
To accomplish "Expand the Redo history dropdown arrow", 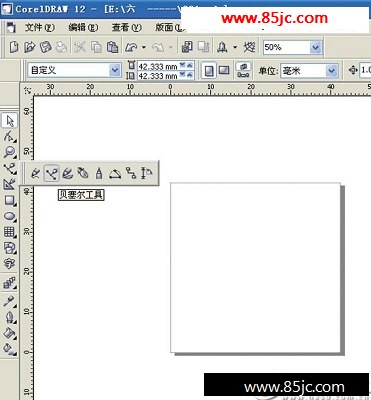I will [171, 47].
